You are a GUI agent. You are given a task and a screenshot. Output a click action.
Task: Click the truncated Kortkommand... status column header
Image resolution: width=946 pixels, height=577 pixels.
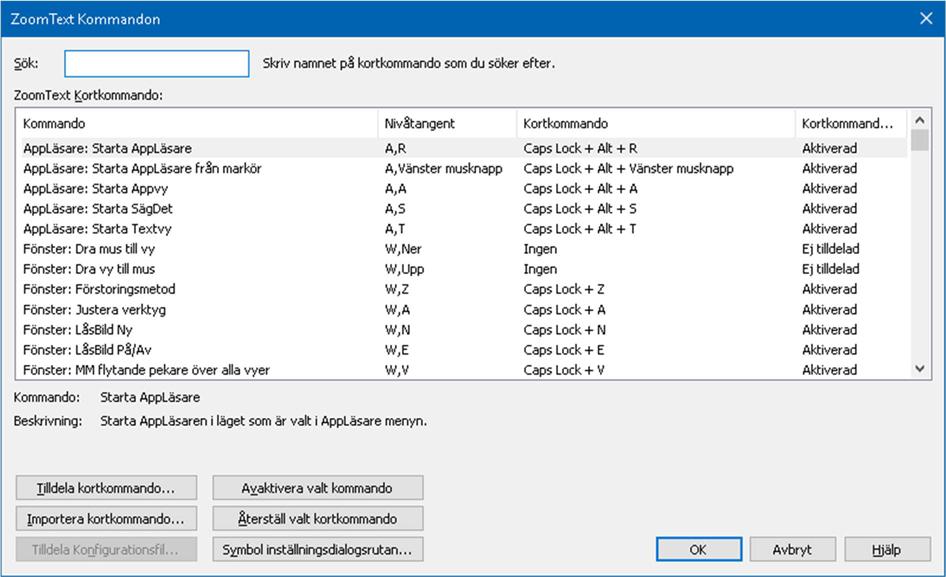[x=851, y=123]
